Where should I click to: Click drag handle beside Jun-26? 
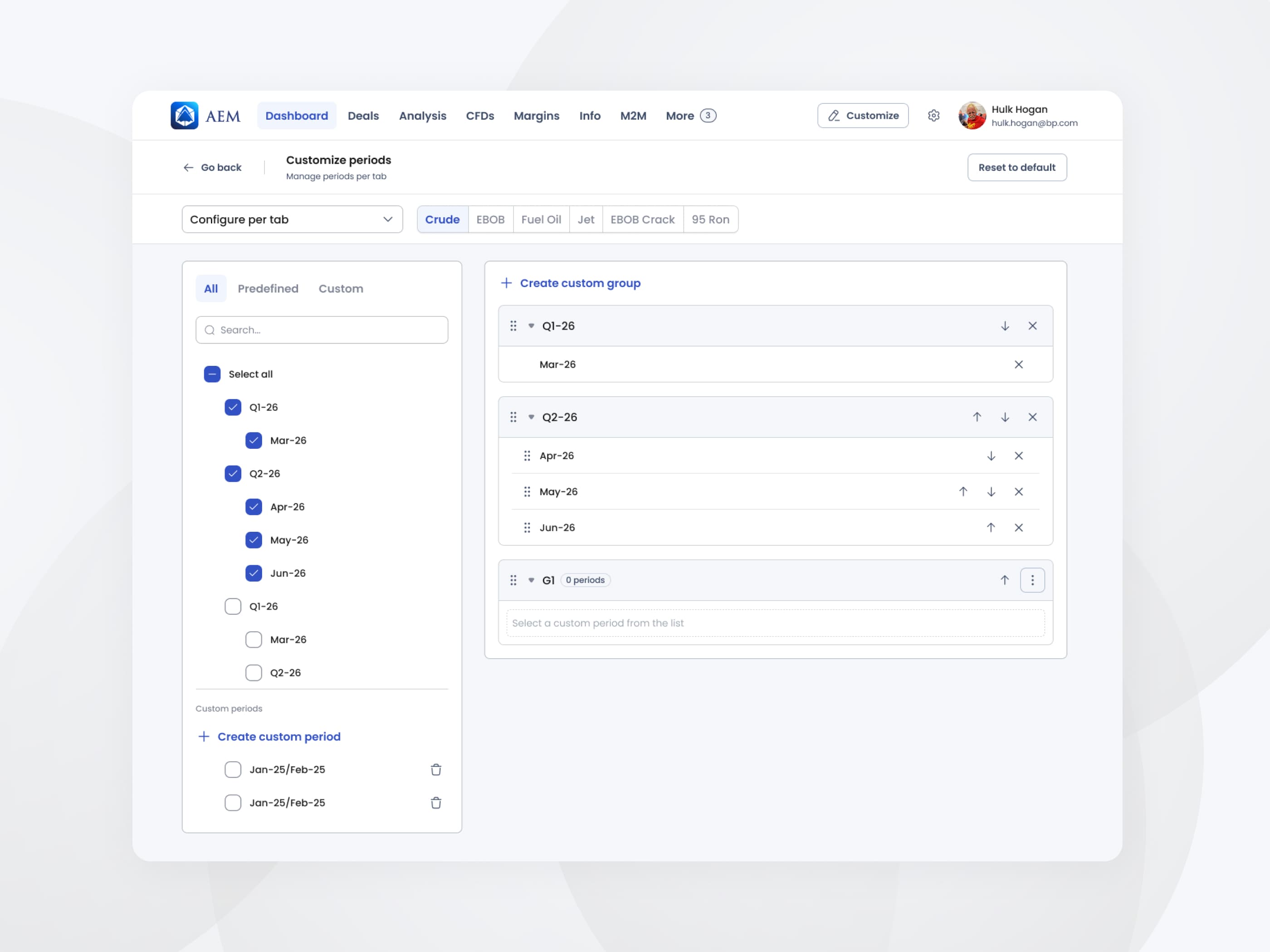tap(527, 527)
